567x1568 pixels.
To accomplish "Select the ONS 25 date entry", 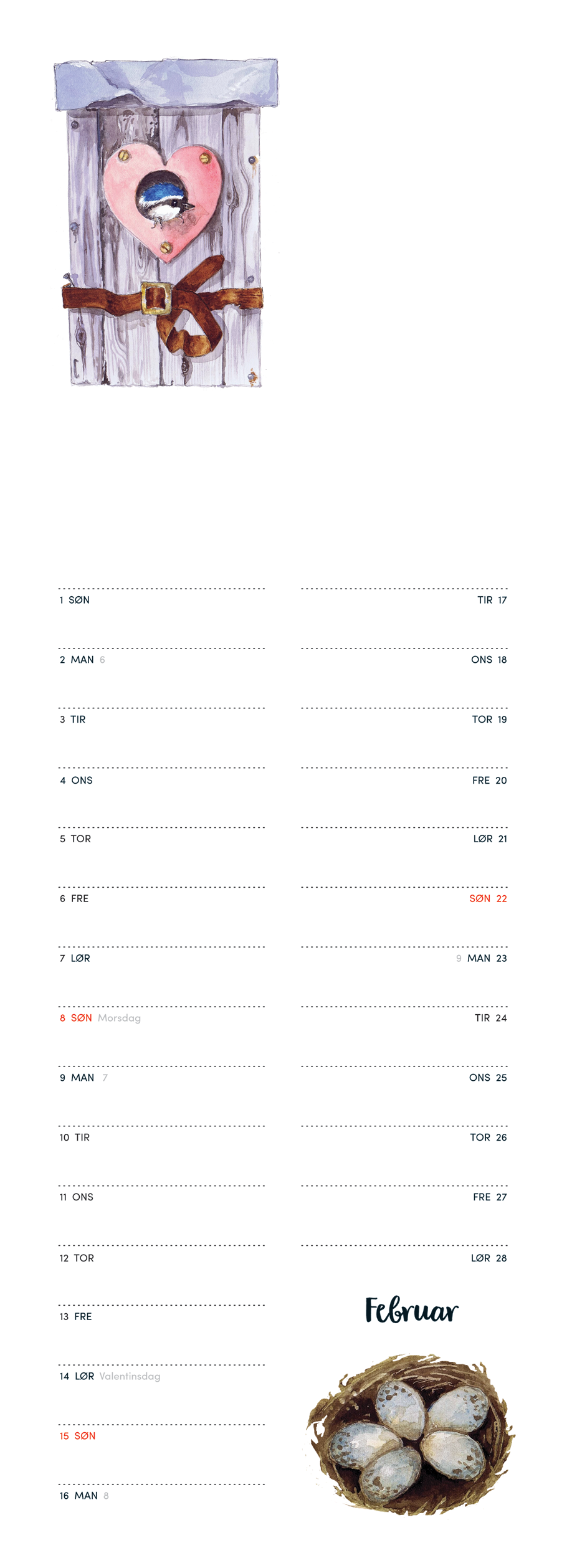I will point(488,1078).
